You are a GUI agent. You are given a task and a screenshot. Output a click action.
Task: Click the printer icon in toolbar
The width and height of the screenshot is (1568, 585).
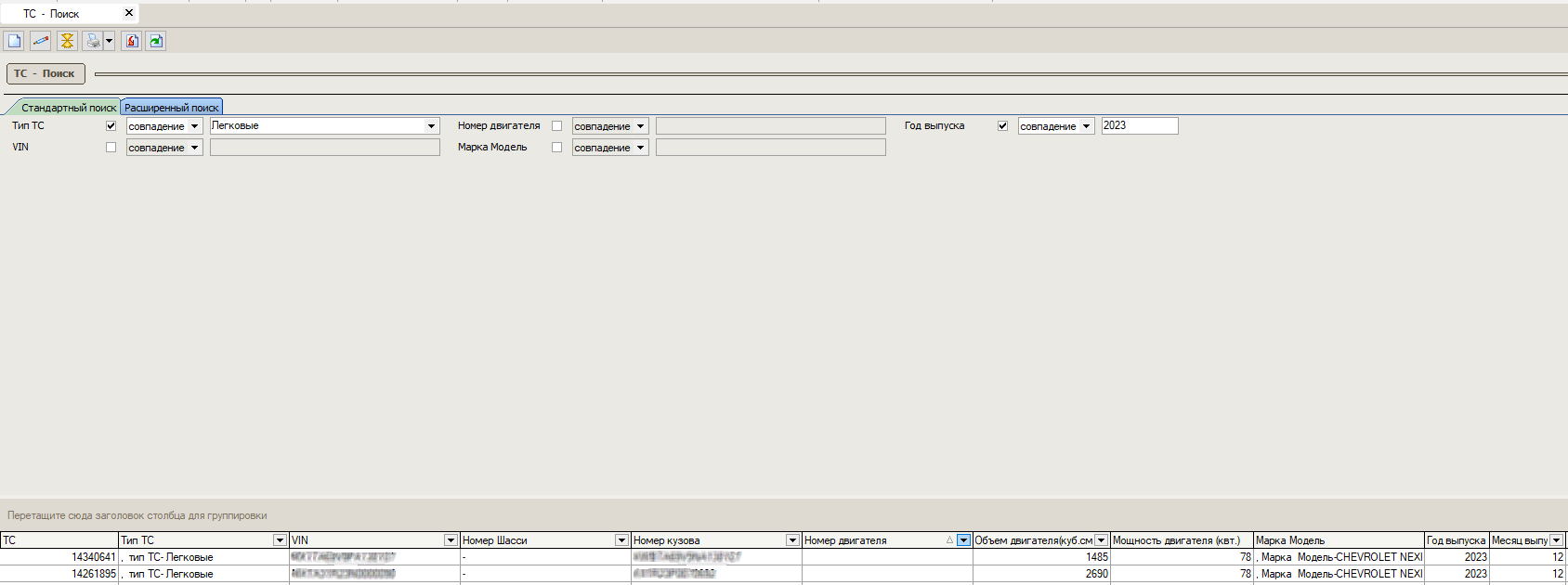(x=93, y=41)
